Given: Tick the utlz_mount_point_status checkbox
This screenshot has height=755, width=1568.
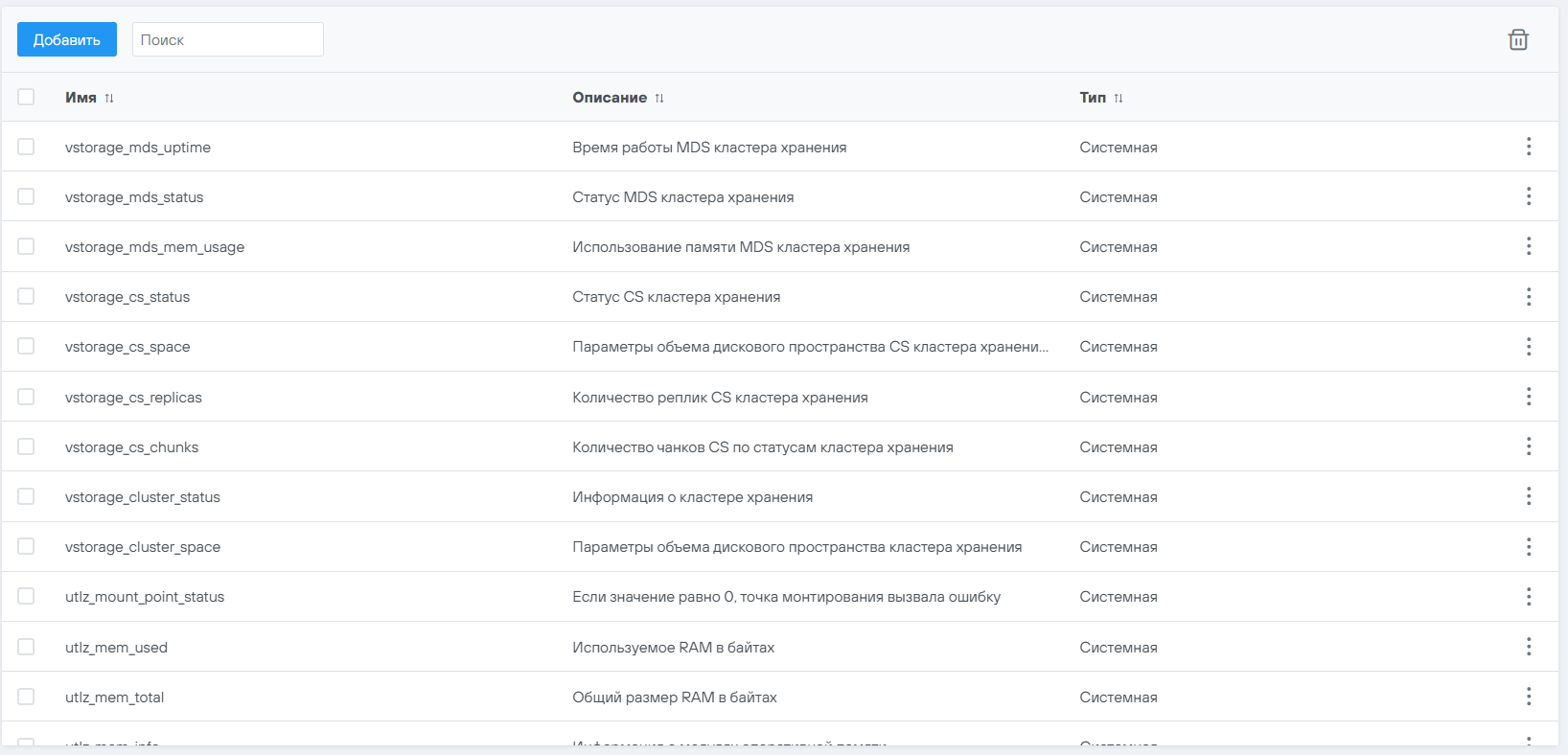Looking at the screenshot, I should (26, 596).
